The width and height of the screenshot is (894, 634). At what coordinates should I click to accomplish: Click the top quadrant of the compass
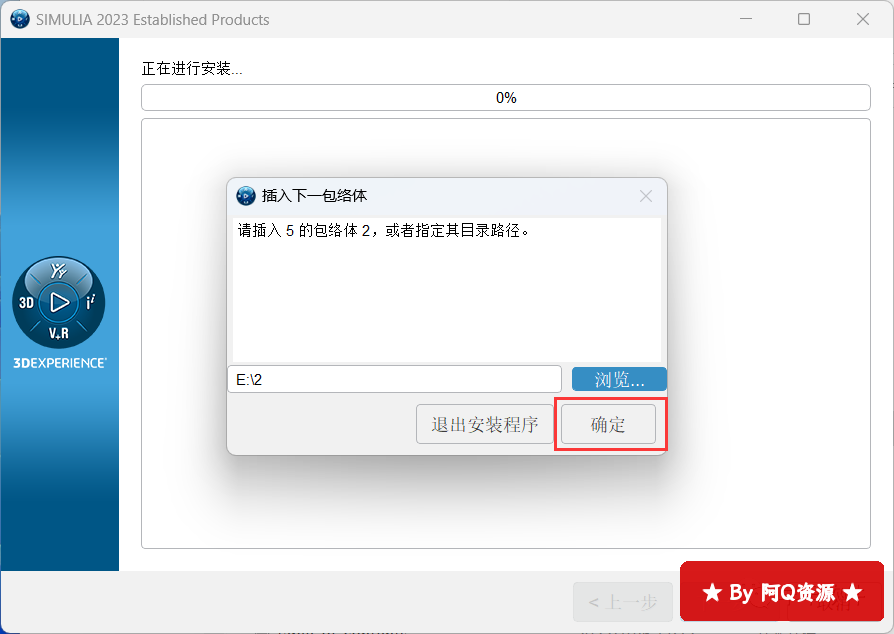(58, 271)
